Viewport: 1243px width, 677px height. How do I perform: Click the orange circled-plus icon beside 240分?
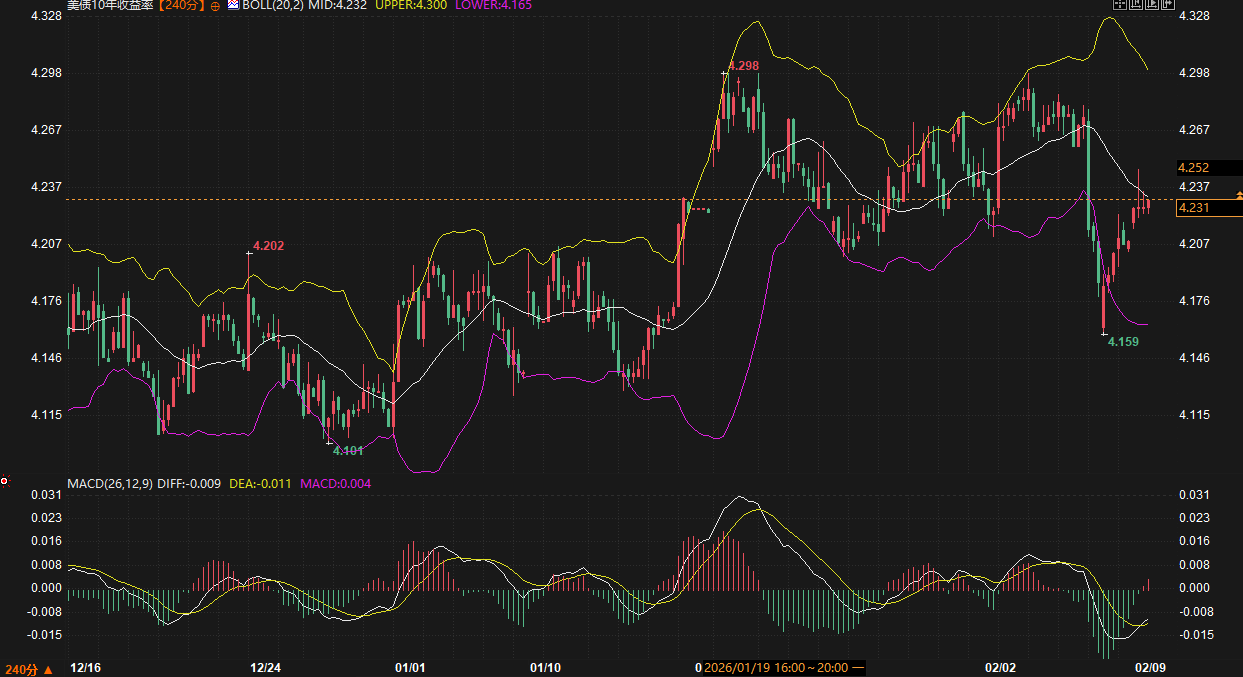[215, 6]
